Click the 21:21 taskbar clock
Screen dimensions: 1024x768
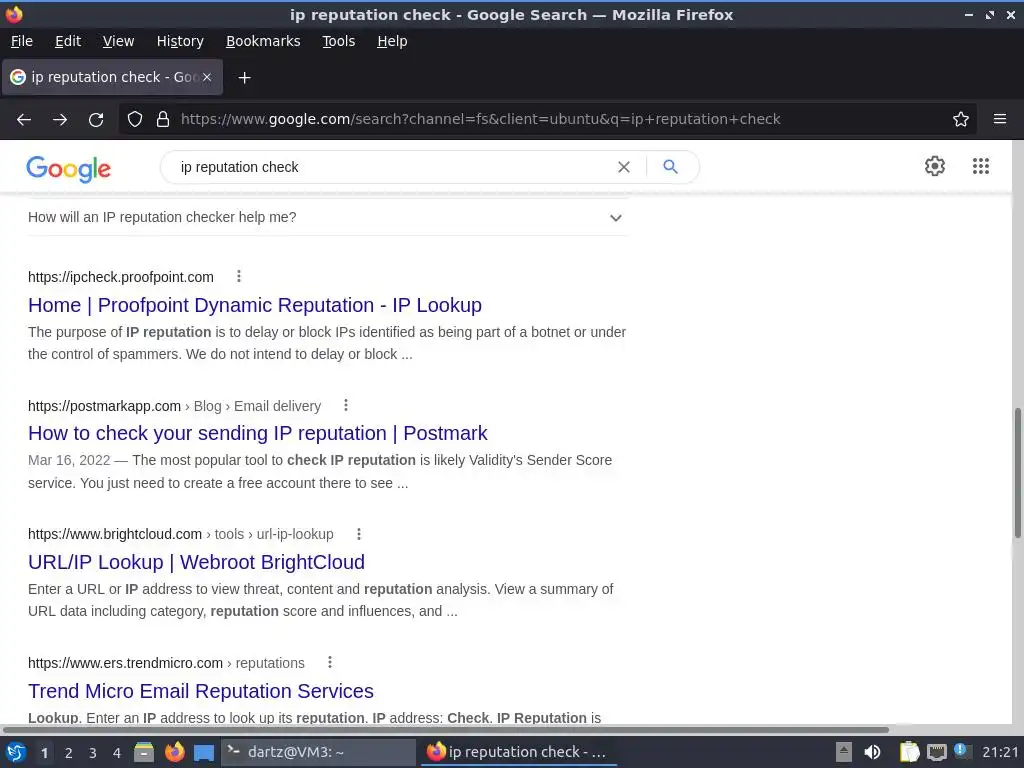coord(1000,752)
